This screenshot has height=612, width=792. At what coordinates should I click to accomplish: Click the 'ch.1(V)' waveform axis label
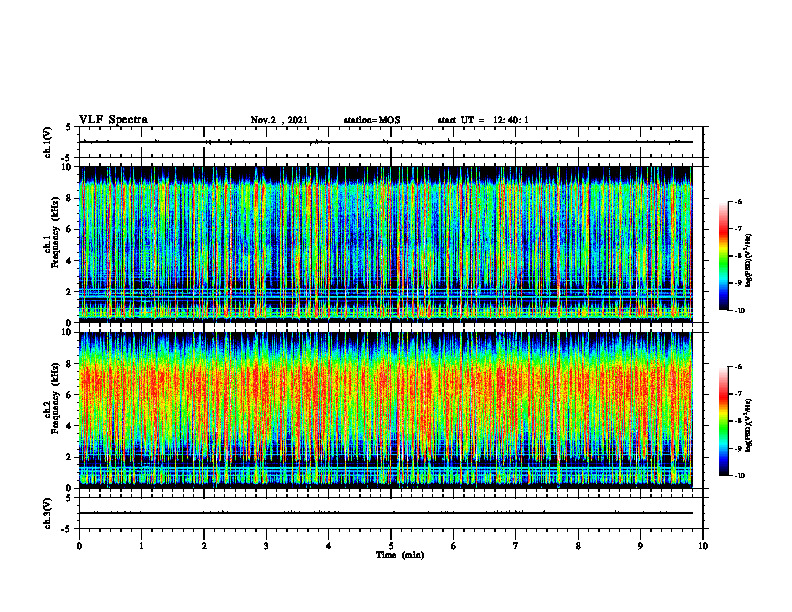[x=47, y=142]
